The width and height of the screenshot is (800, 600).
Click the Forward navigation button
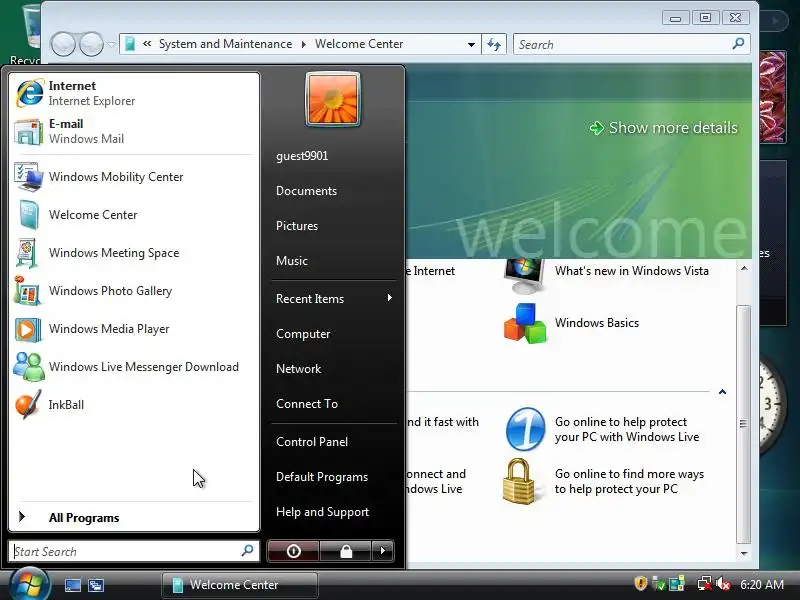(x=92, y=44)
